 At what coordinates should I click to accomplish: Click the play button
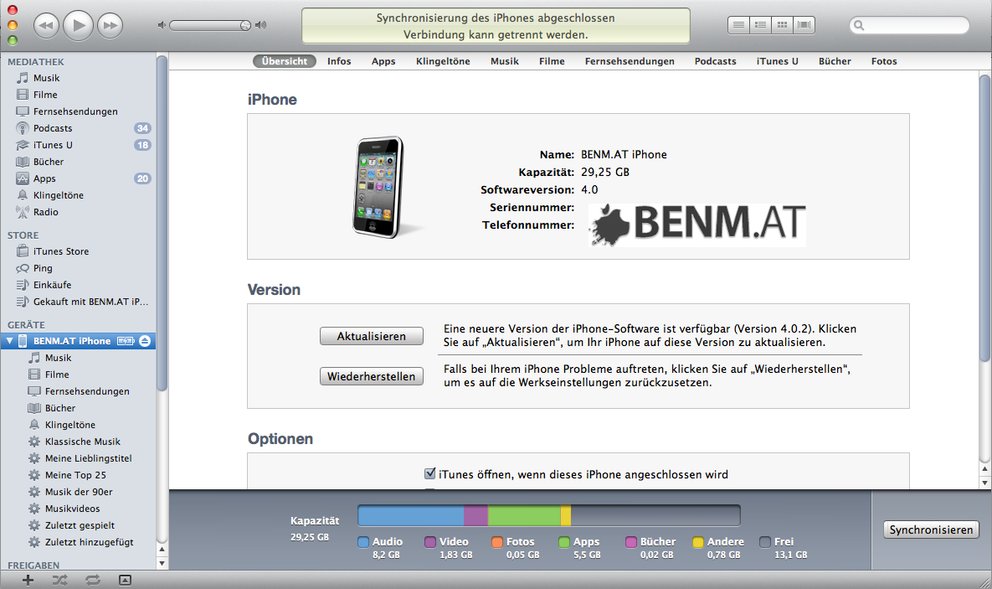(78, 25)
